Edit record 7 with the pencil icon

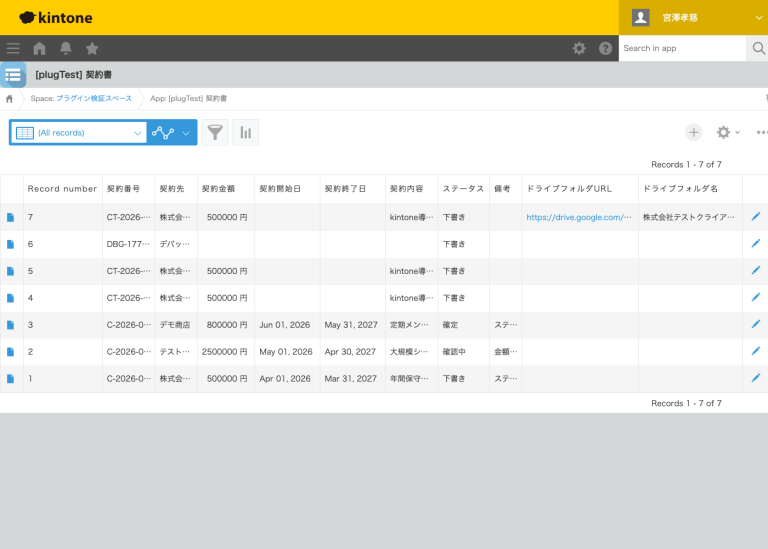tap(756, 216)
